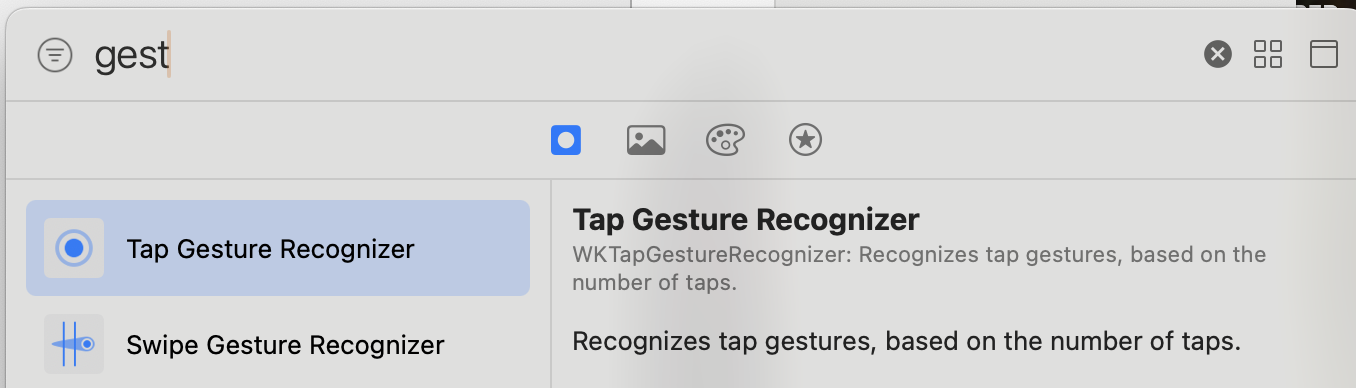
Task: Clear the search text with the X button
Action: 1217,54
